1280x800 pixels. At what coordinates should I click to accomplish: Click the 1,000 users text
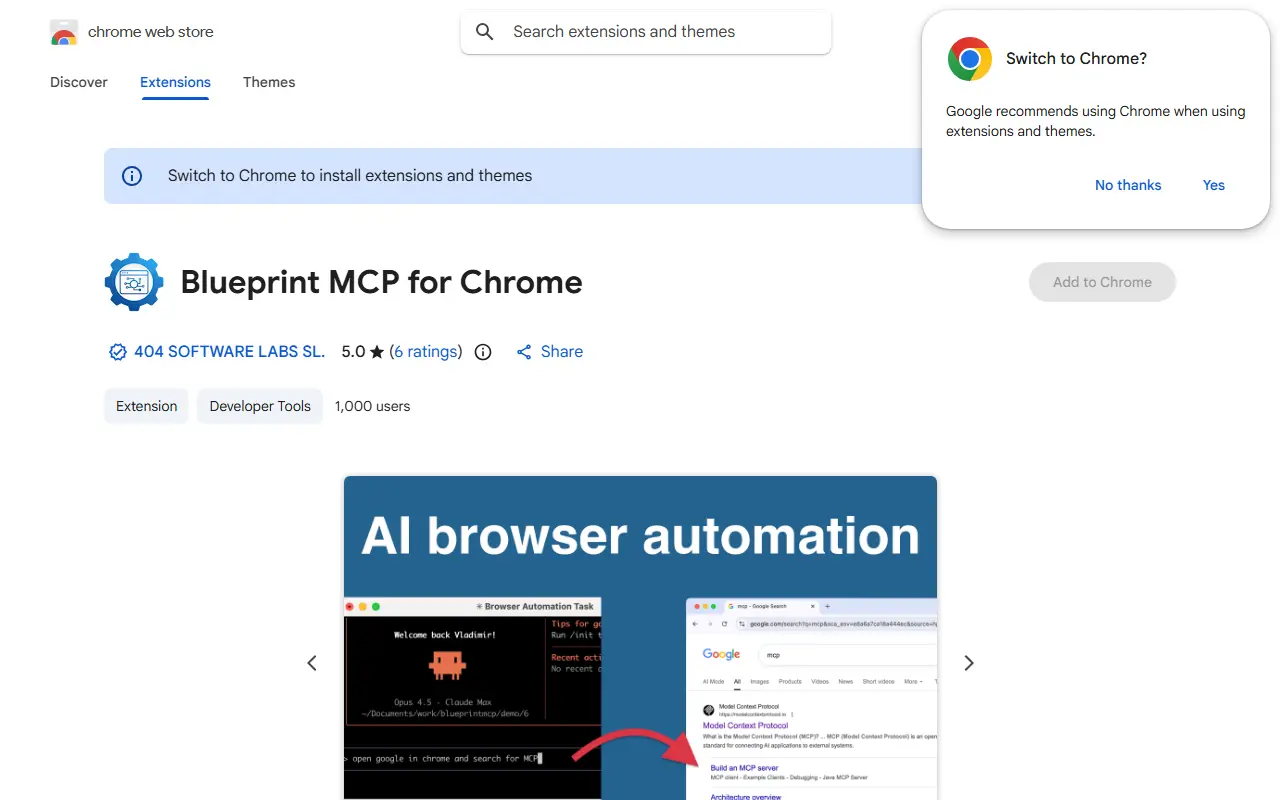pos(372,406)
